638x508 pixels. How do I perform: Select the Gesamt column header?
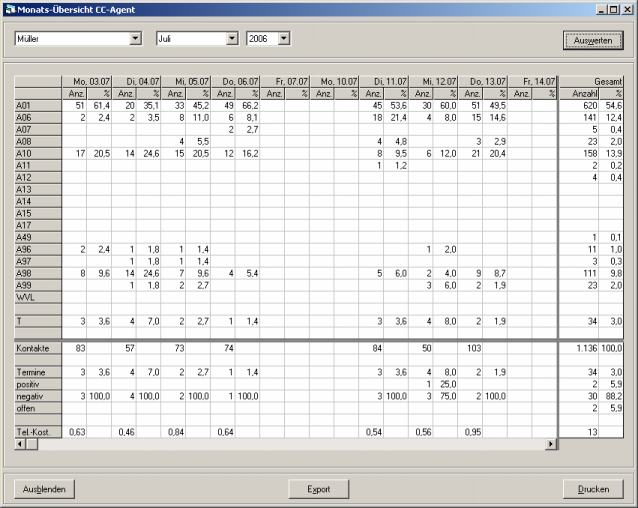[595, 80]
